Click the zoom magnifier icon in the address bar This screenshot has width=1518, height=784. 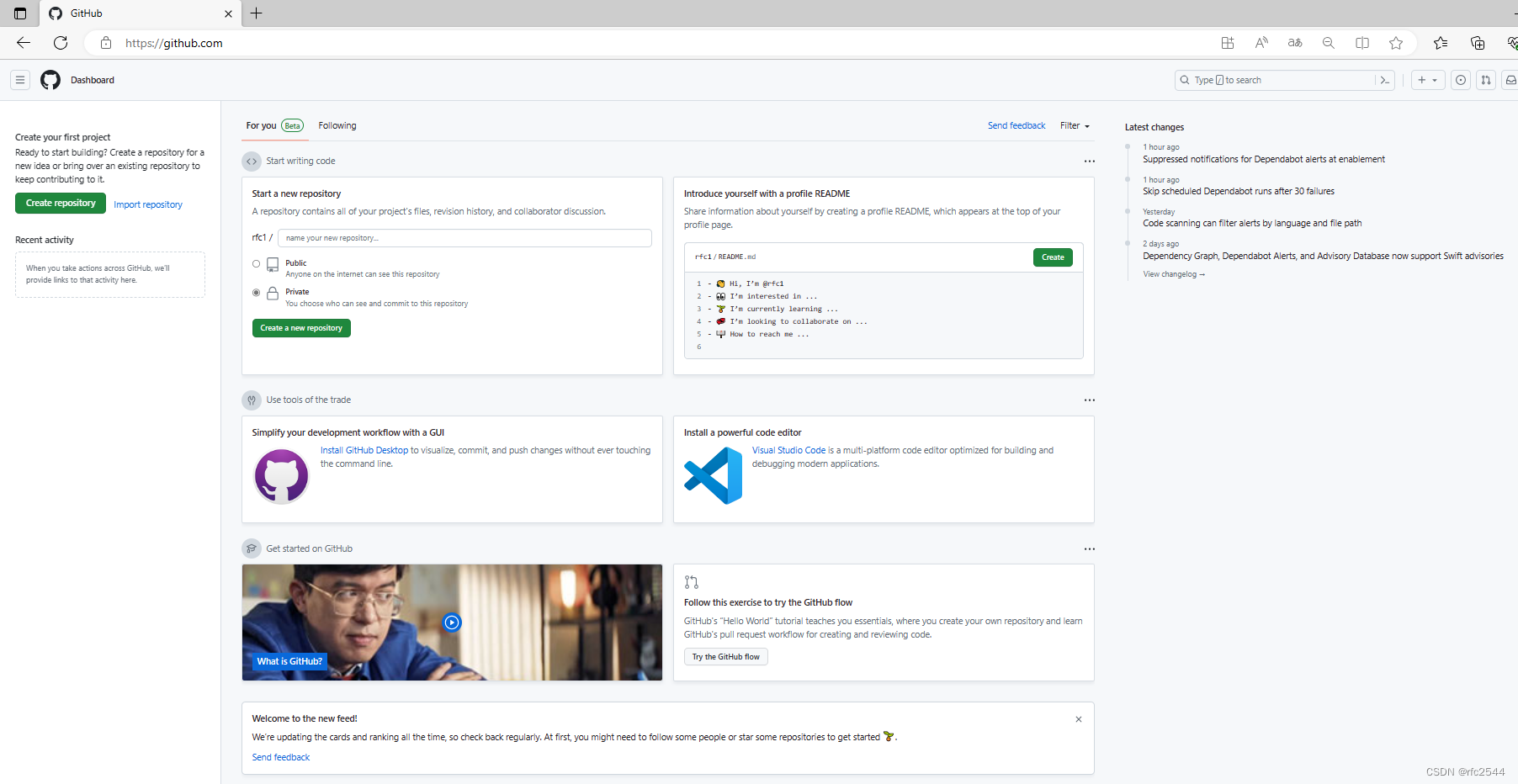pyautogui.click(x=1329, y=43)
